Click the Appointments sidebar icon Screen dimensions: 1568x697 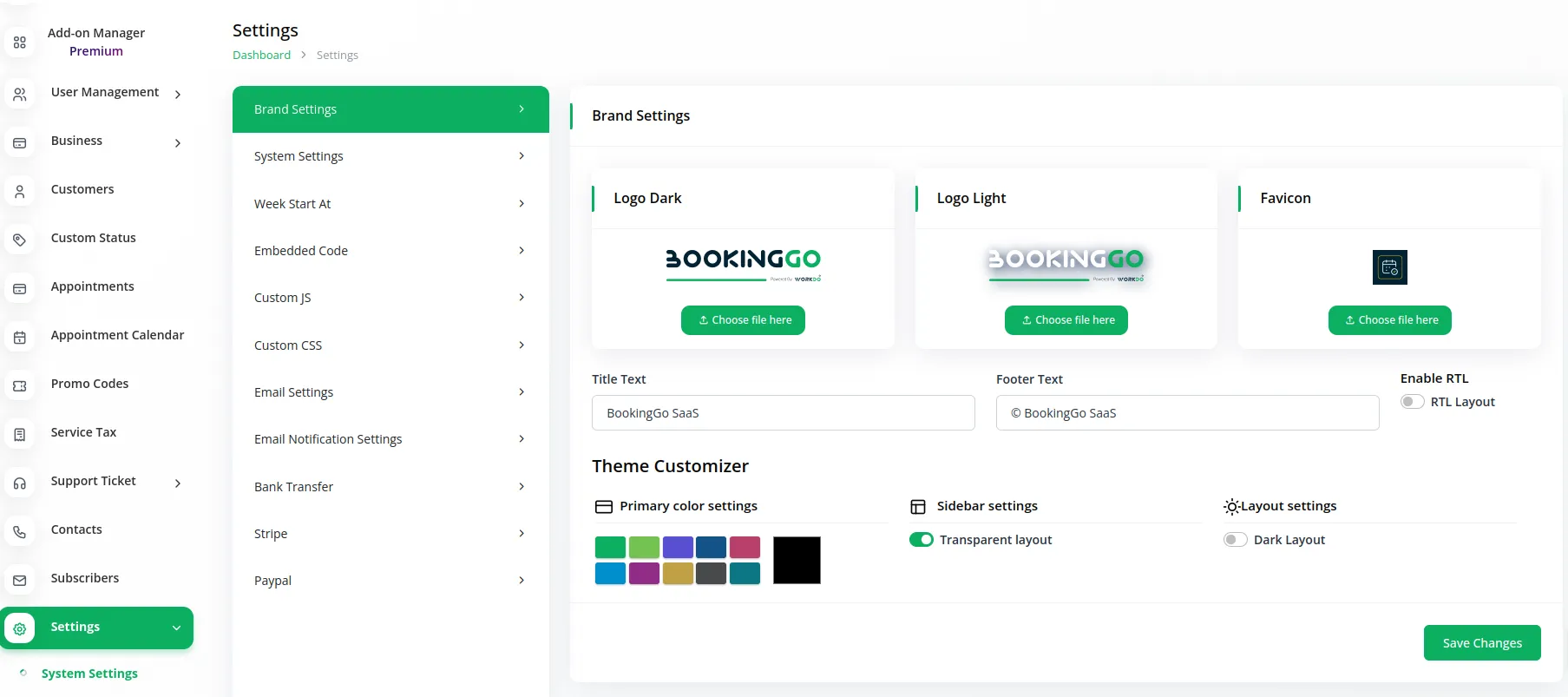20,288
